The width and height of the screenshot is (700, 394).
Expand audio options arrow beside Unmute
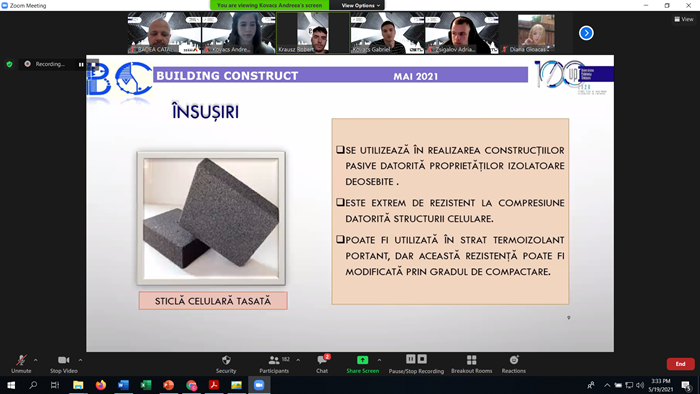[x=36, y=360]
